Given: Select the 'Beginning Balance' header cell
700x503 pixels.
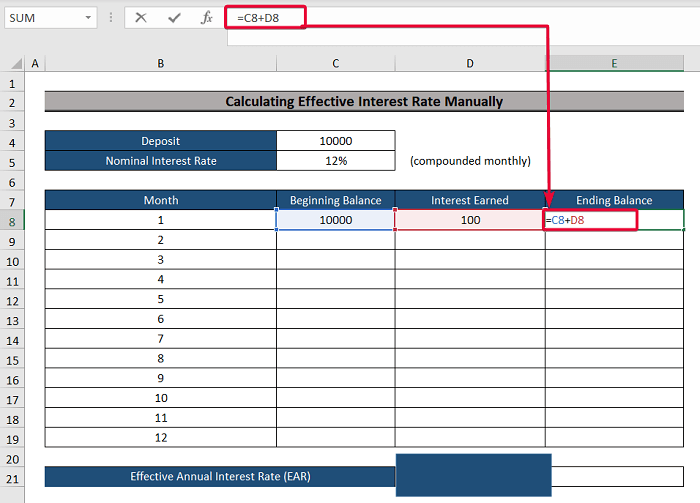Looking at the screenshot, I should pos(336,200).
